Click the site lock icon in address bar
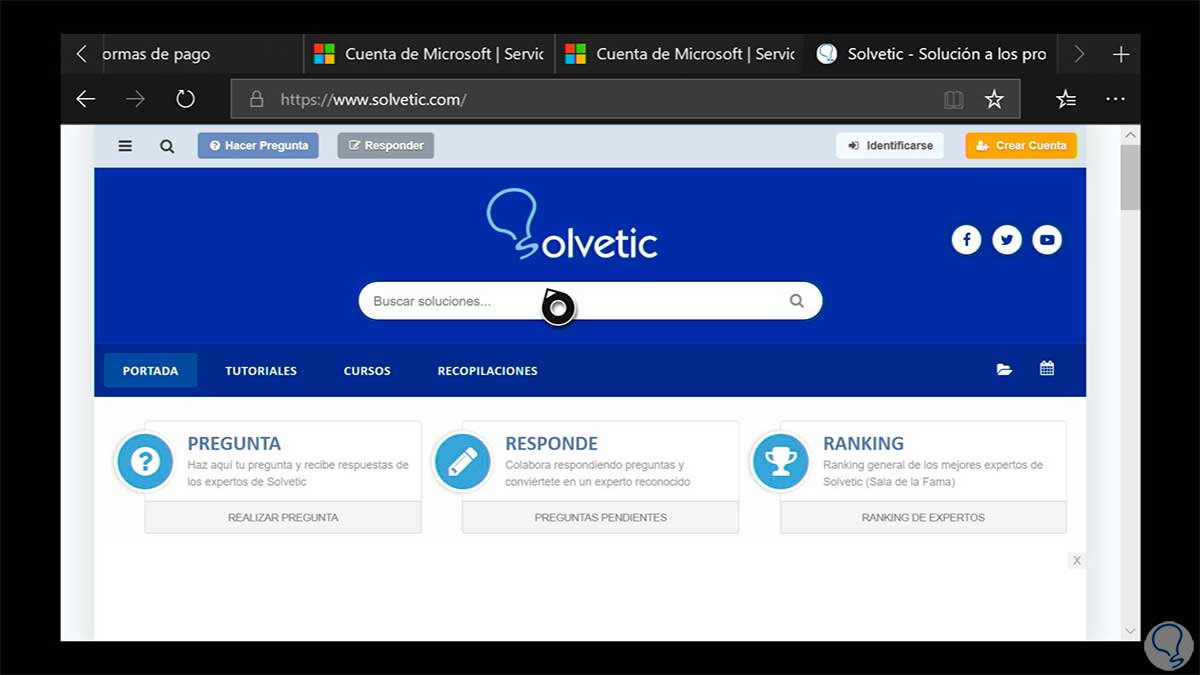 point(256,99)
